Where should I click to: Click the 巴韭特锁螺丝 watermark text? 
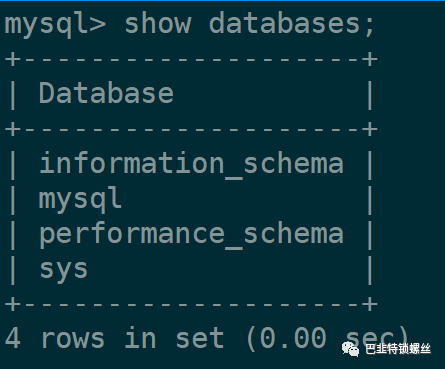(x=398, y=349)
